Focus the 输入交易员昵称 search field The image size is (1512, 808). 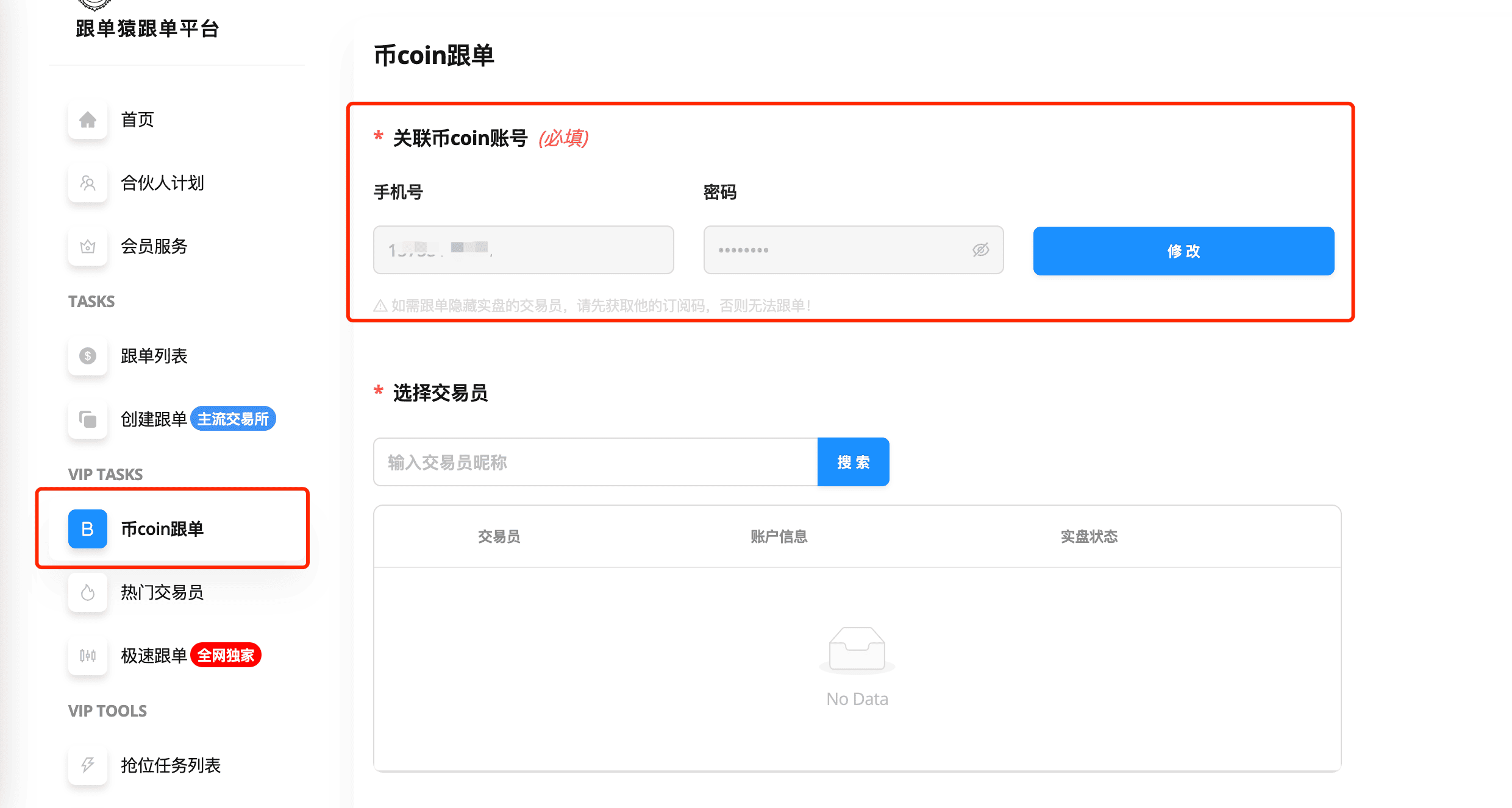click(595, 462)
